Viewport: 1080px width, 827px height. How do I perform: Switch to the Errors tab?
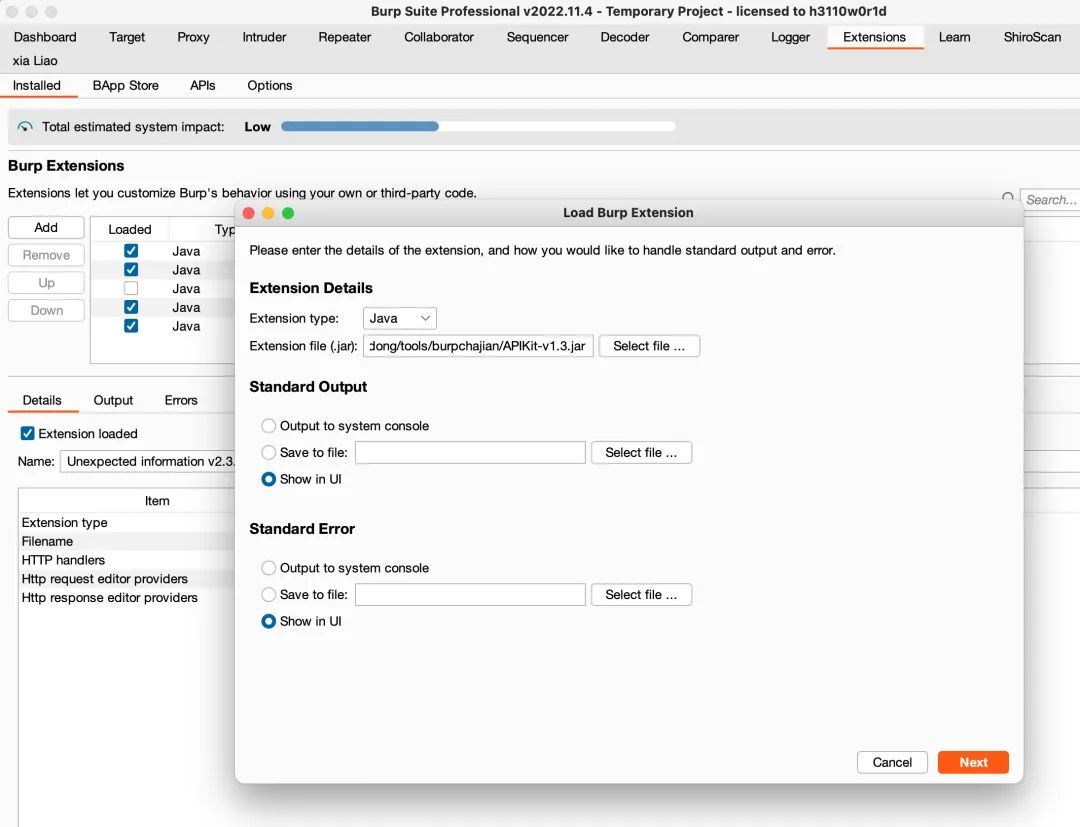tap(180, 400)
